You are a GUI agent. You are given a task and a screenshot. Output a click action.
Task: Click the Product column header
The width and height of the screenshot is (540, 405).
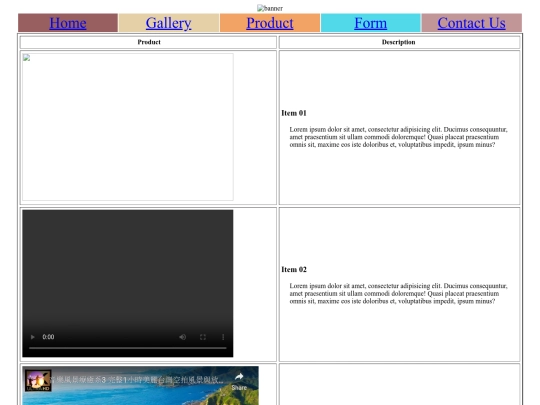(x=149, y=42)
